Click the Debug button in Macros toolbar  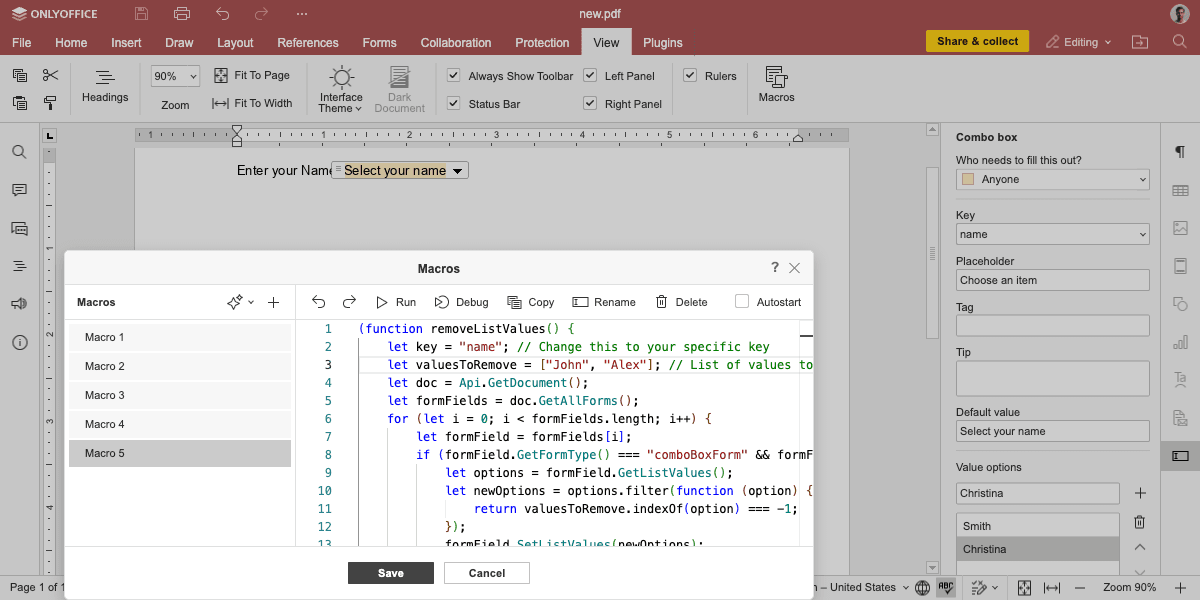[x=461, y=302]
